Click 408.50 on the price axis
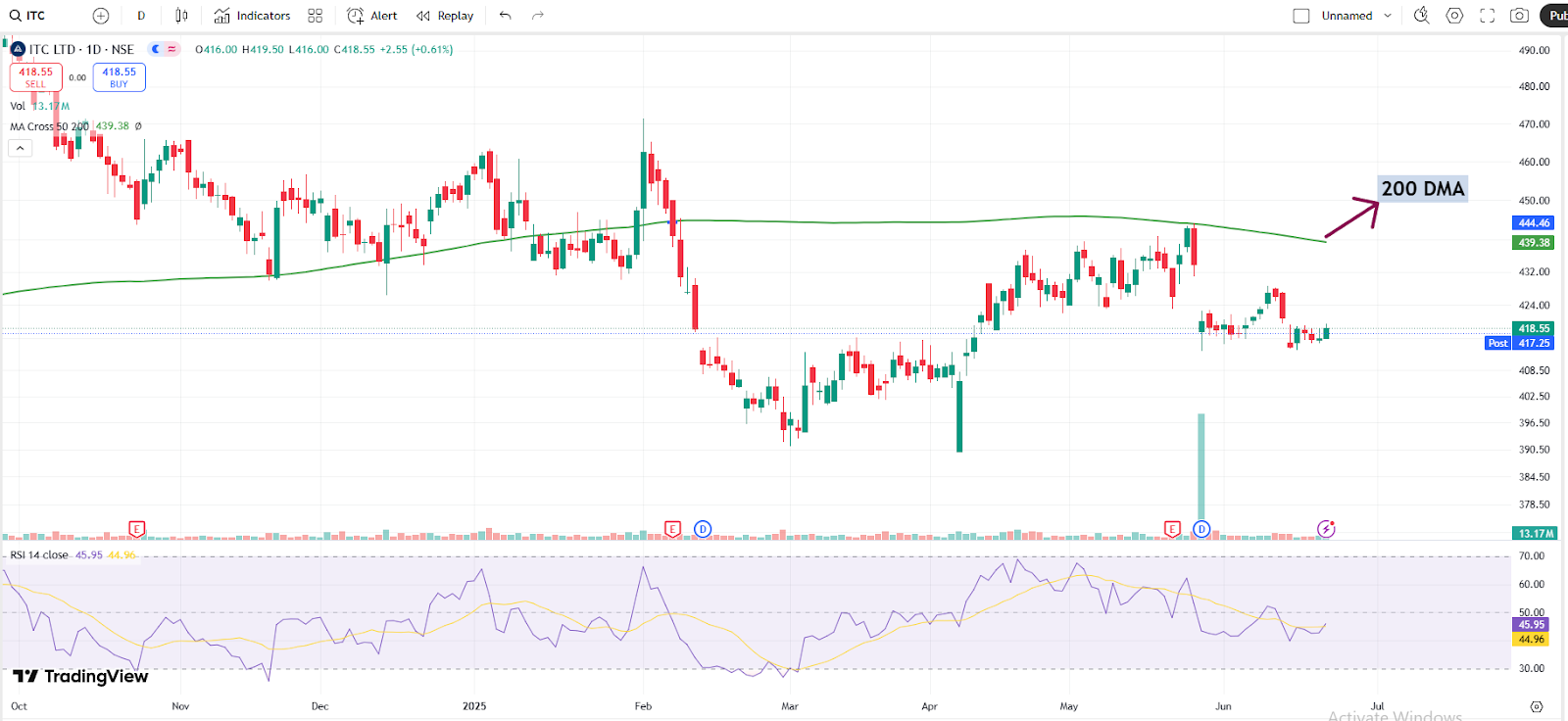 pyautogui.click(x=1534, y=371)
